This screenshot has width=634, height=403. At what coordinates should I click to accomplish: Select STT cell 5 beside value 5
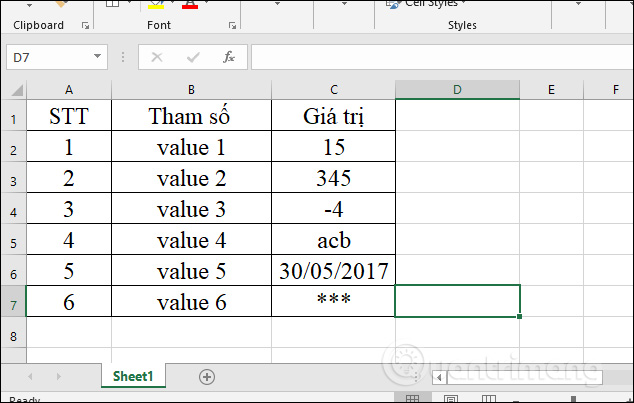(69, 271)
